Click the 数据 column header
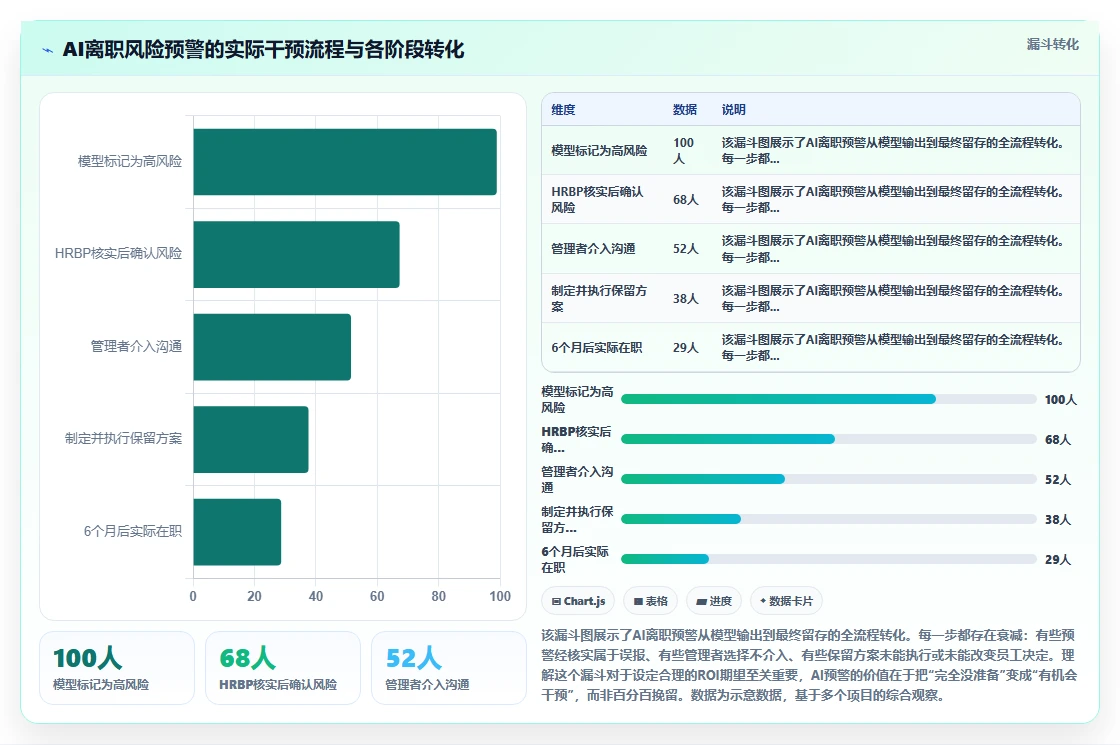The image size is (1120, 745). [684, 109]
